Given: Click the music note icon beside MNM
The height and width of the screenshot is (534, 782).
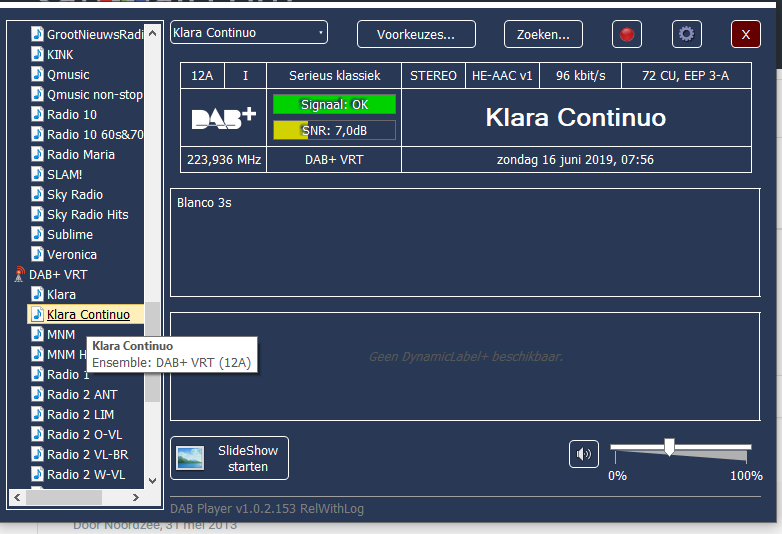Looking at the screenshot, I should coord(37,334).
